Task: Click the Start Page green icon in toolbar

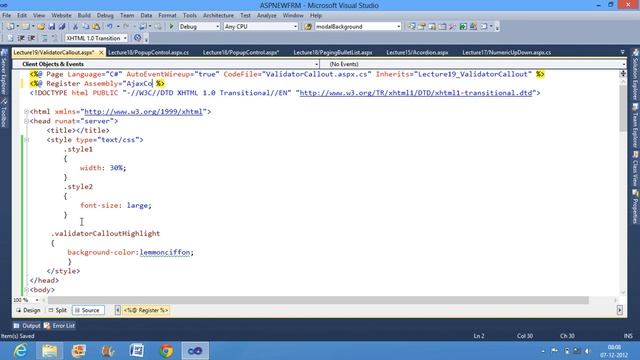Action: (x=463, y=27)
